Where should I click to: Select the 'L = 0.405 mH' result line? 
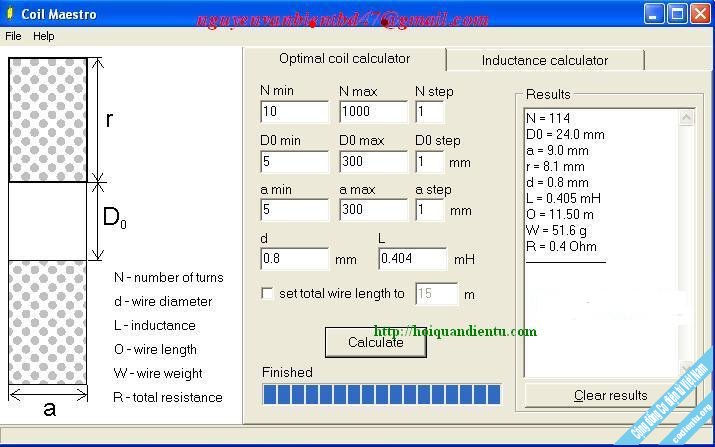pos(564,198)
